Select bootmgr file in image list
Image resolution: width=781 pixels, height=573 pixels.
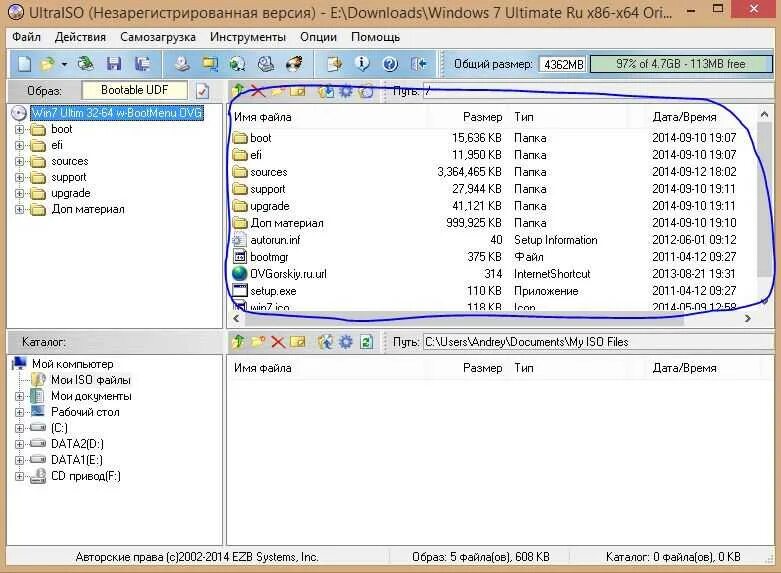pos(269,257)
